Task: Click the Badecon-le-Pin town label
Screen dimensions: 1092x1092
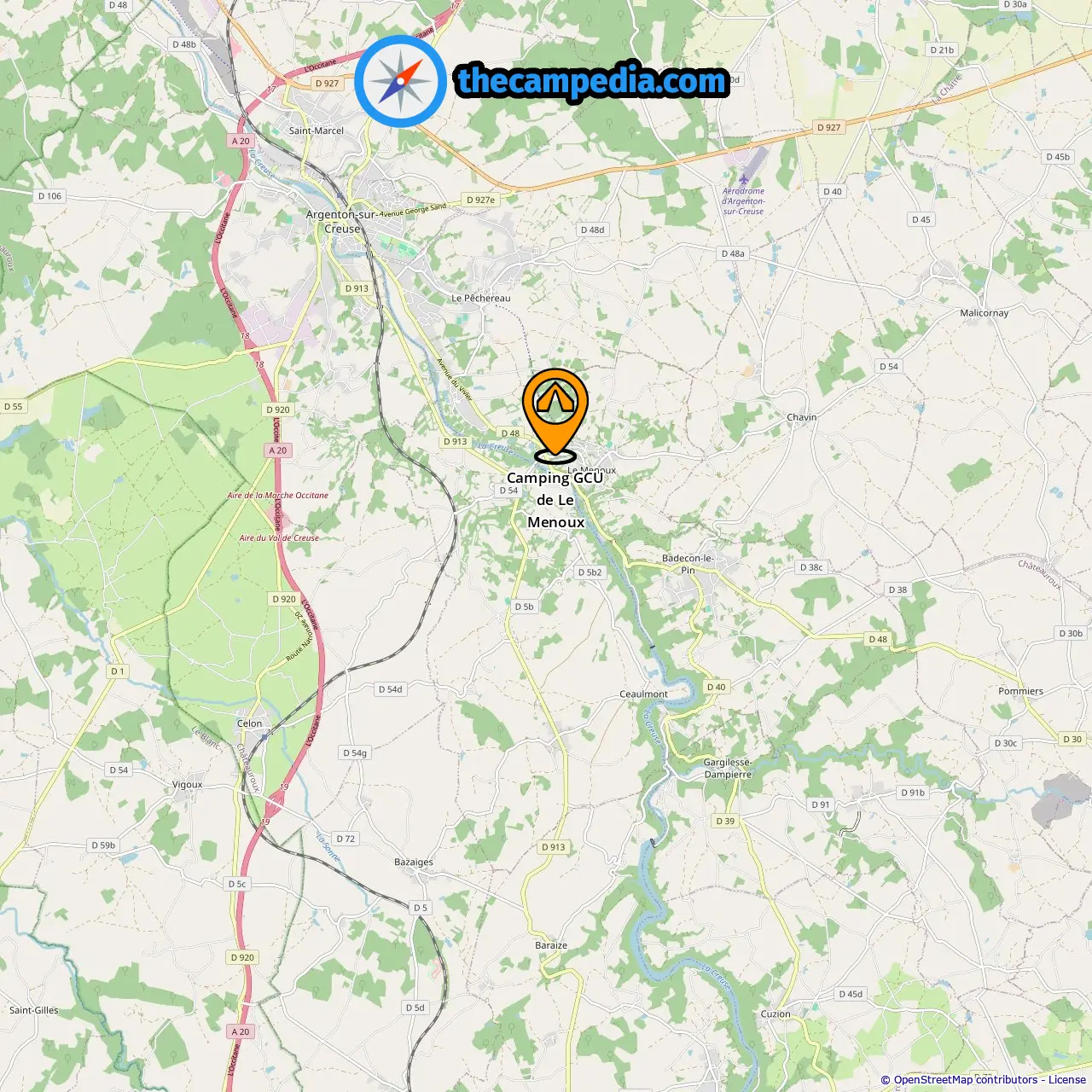Action: 688,564
